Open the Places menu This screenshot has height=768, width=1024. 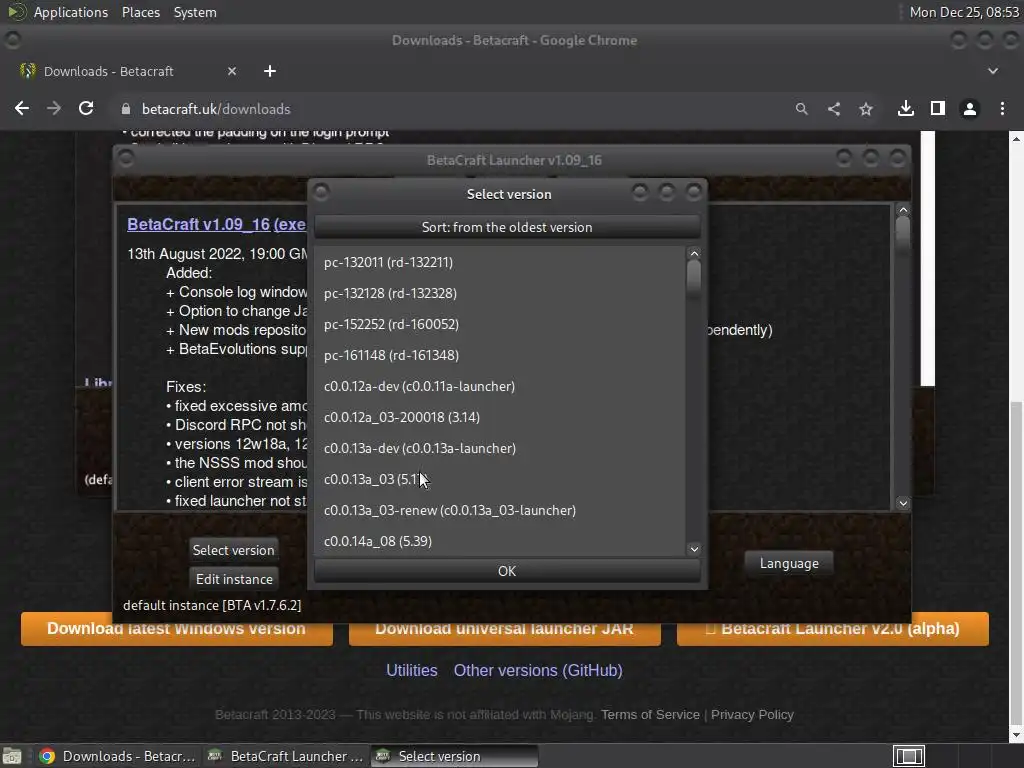point(141,12)
